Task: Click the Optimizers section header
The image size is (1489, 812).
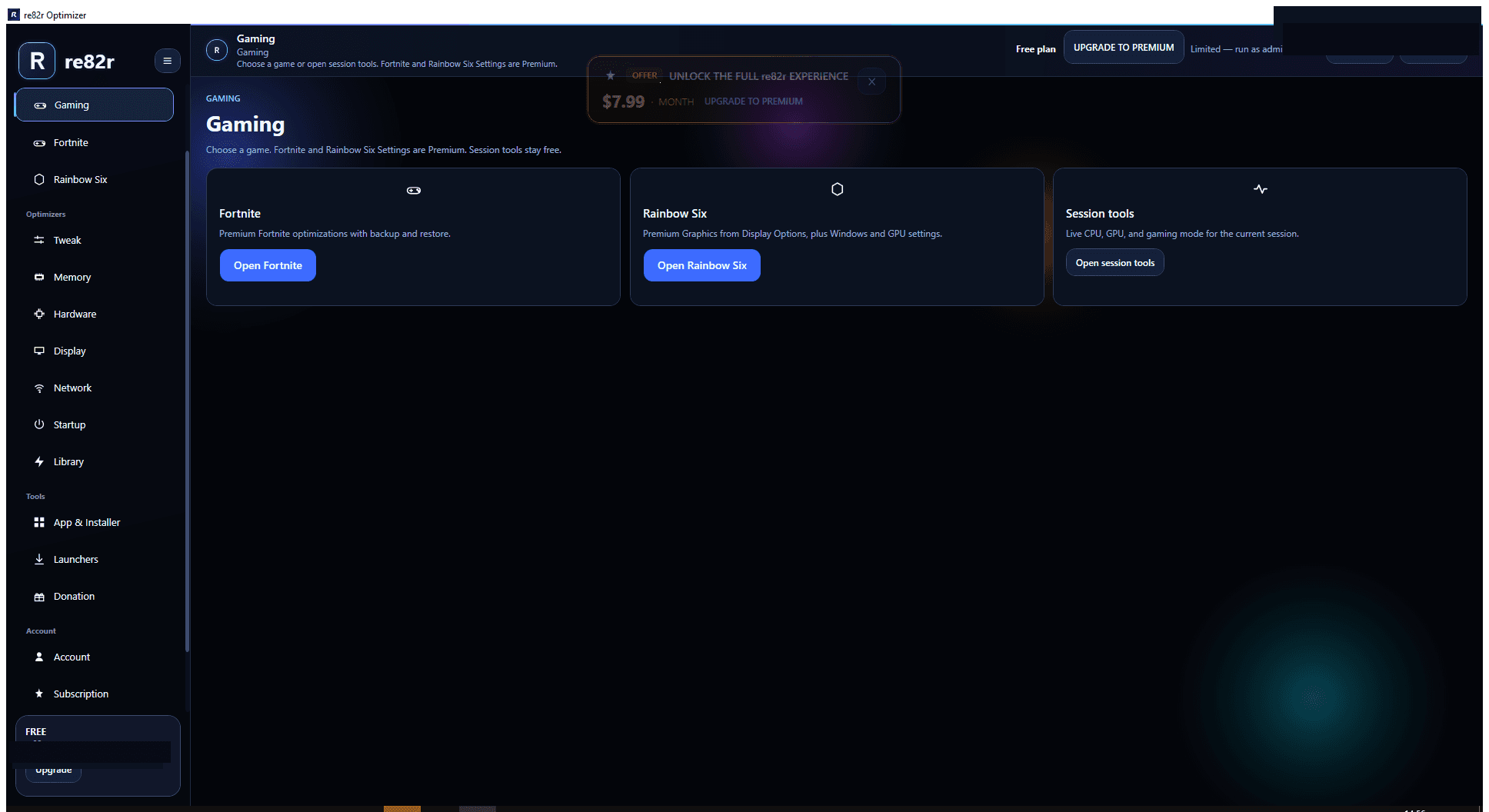Action: [45, 215]
